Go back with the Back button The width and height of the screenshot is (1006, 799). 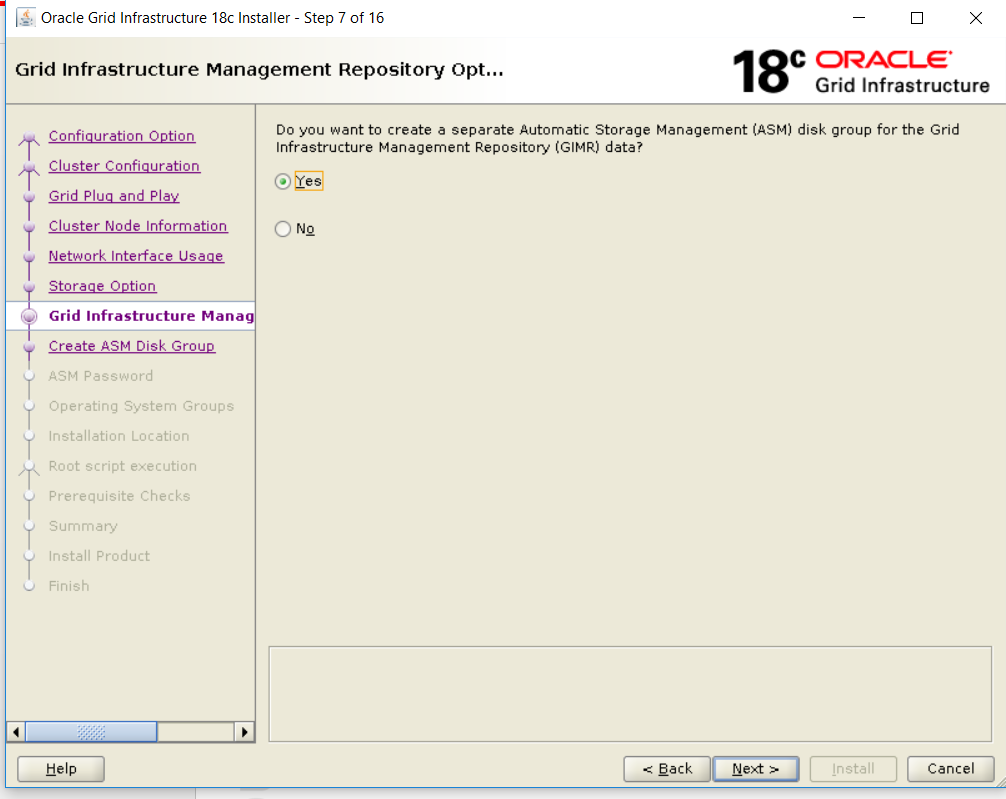[667, 769]
